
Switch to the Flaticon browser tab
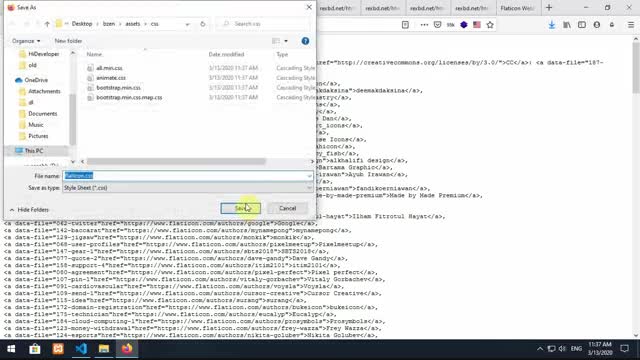tap(517, 8)
